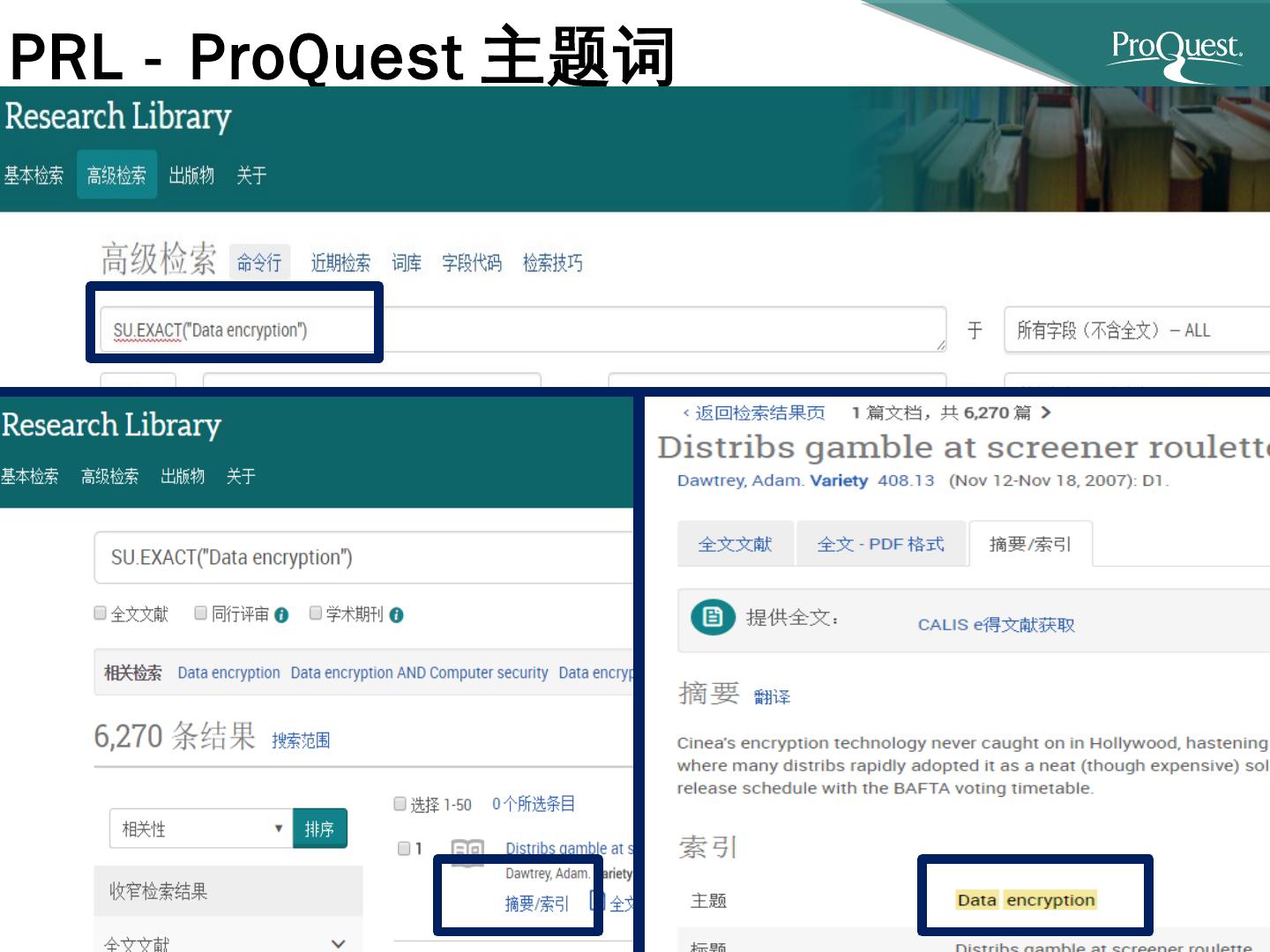Click the 408.13 issue link

coord(906,480)
